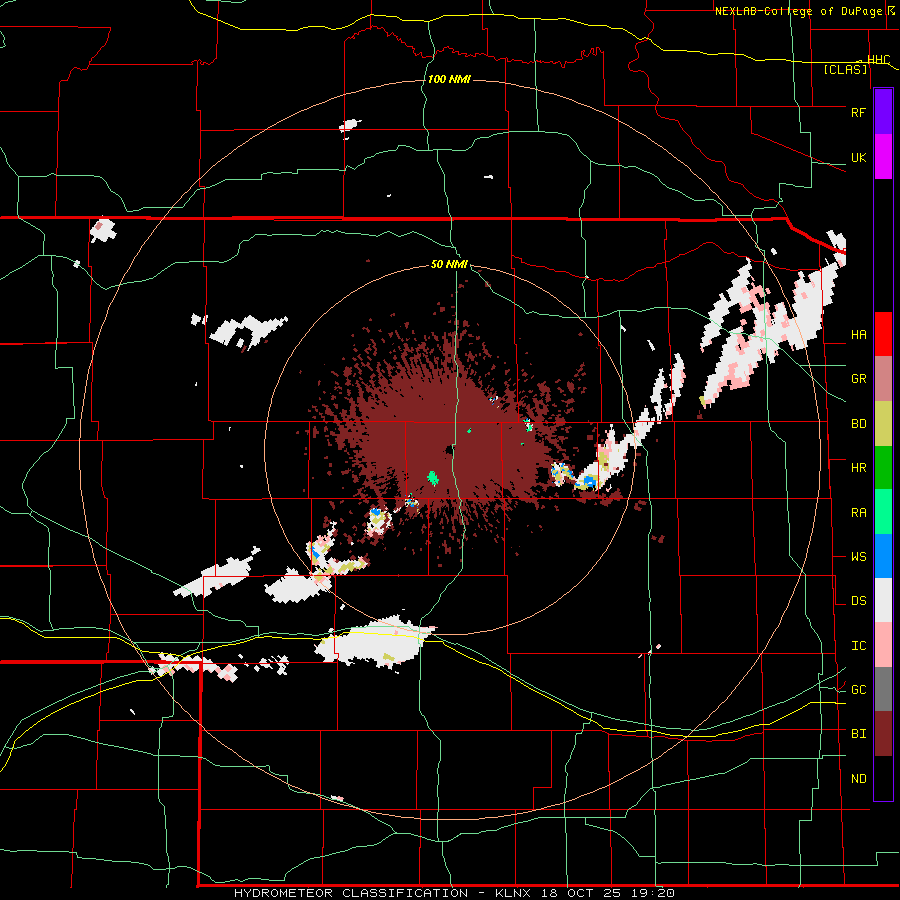Click the HA legend label
The image size is (900, 900).
(858, 335)
